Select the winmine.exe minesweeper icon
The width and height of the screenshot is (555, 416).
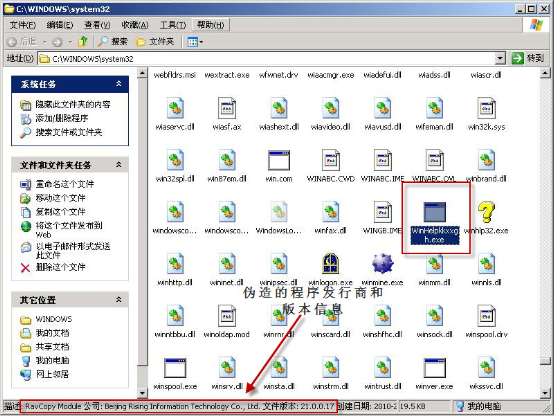(383, 264)
